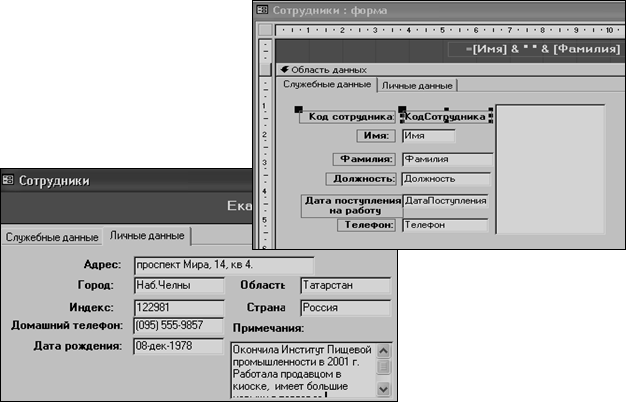Click the Дата рождения field 08-дек-1978
This screenshot has width=626, height=402.
click(x=178, y=346)
